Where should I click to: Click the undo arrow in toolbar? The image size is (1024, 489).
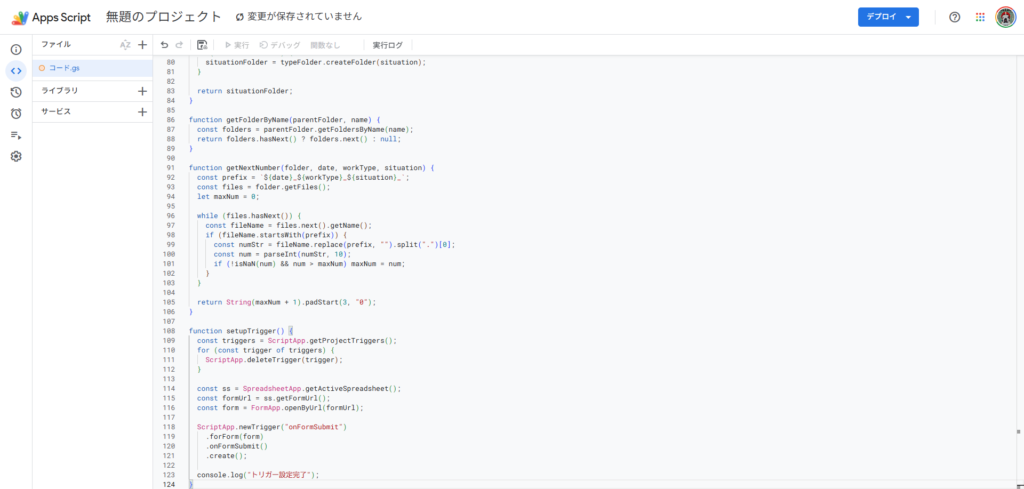[x=164, y=45]
